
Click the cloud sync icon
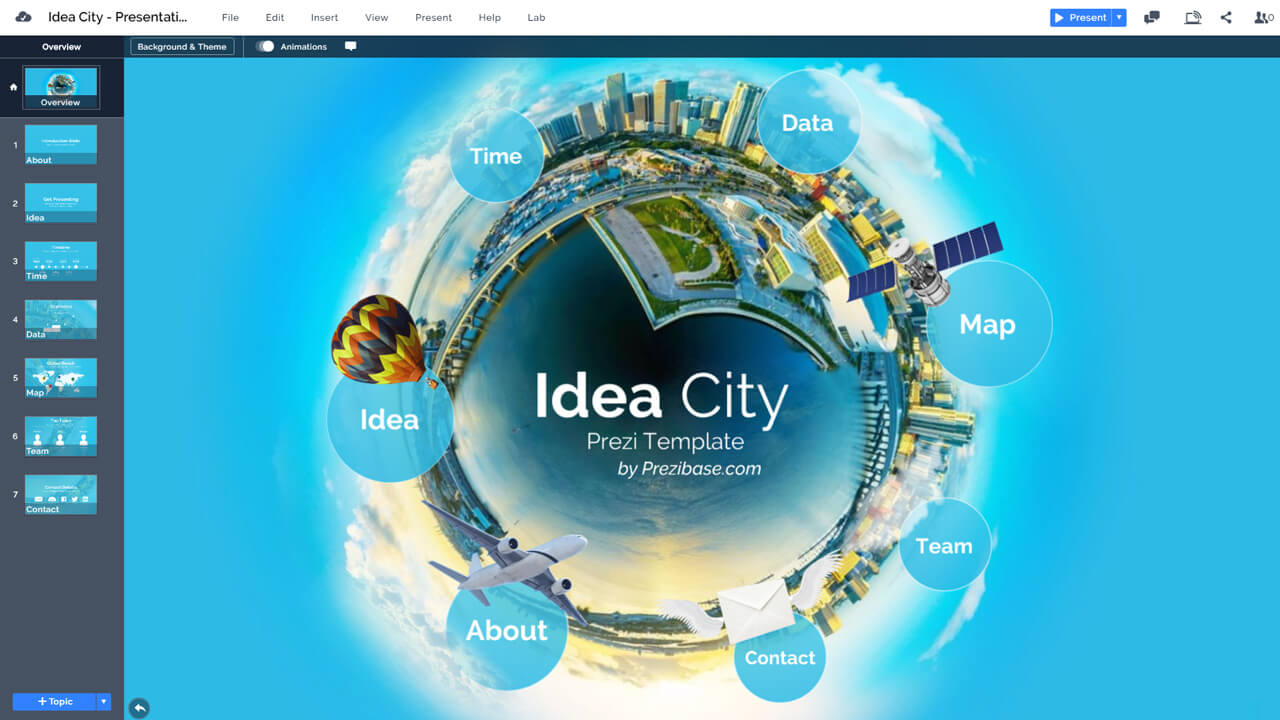pyautogui.click(x=24, y=17)
